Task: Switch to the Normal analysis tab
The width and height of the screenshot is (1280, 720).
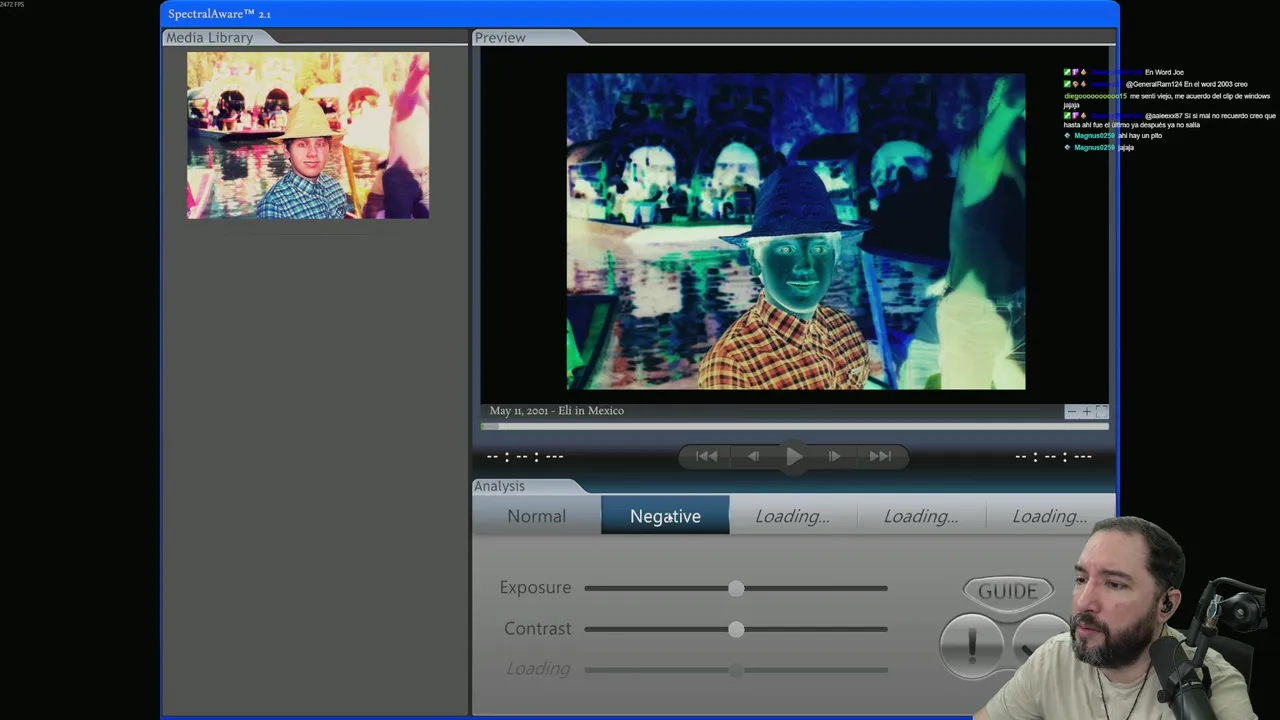Action: tap(536, 516)
